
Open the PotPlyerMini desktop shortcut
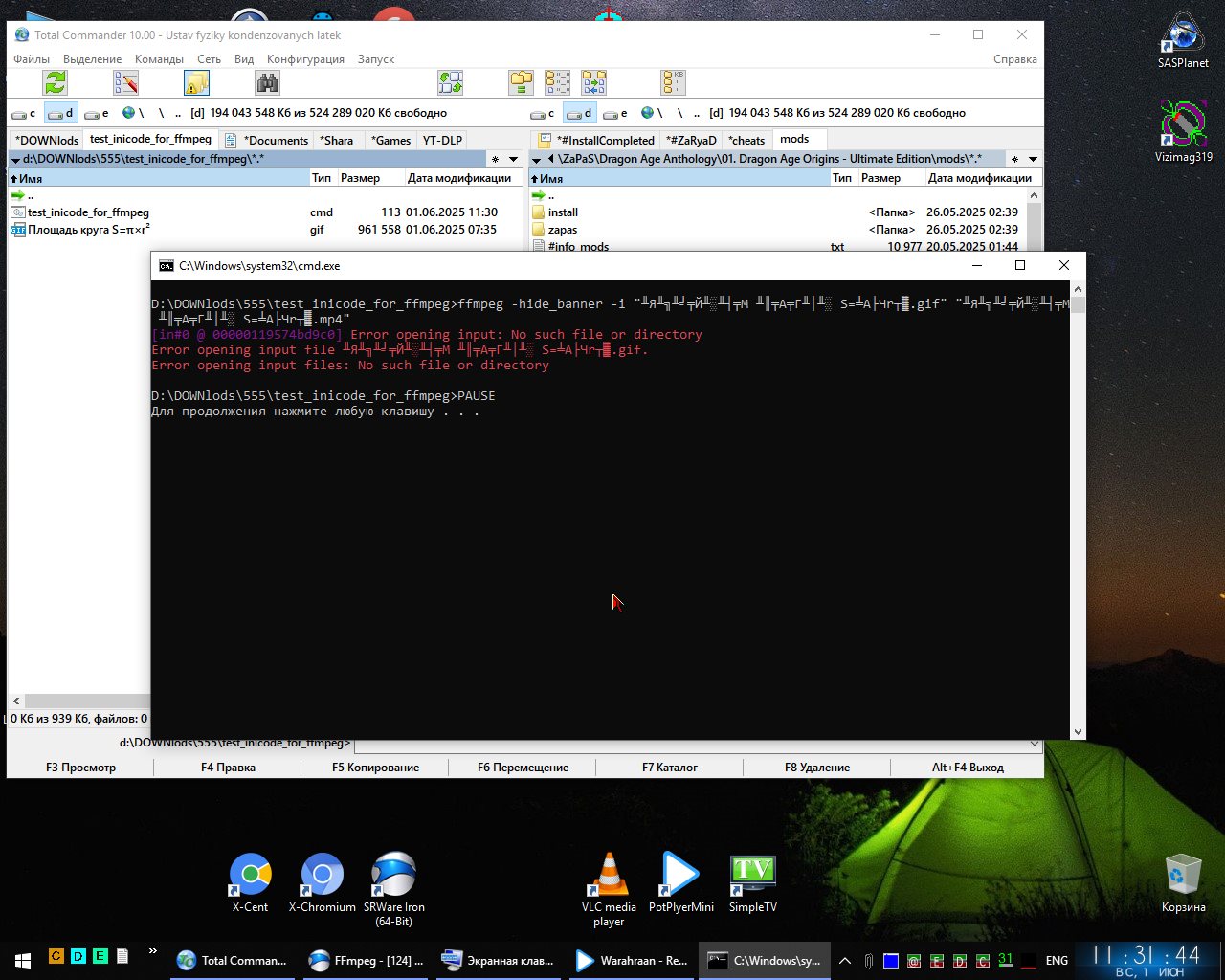pos(680,882)
